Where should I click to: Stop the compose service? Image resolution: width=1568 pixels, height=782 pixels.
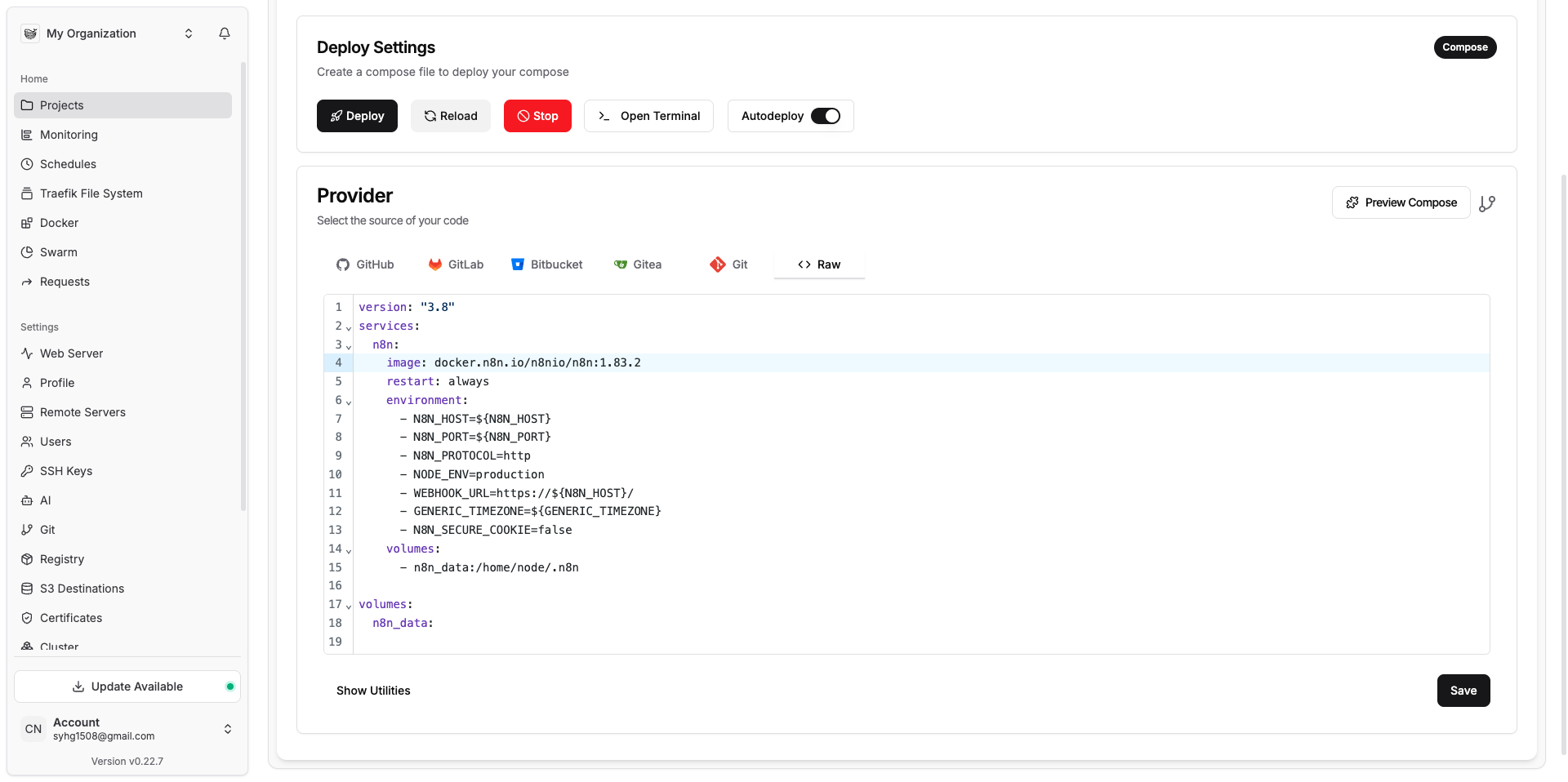point(537,116)
